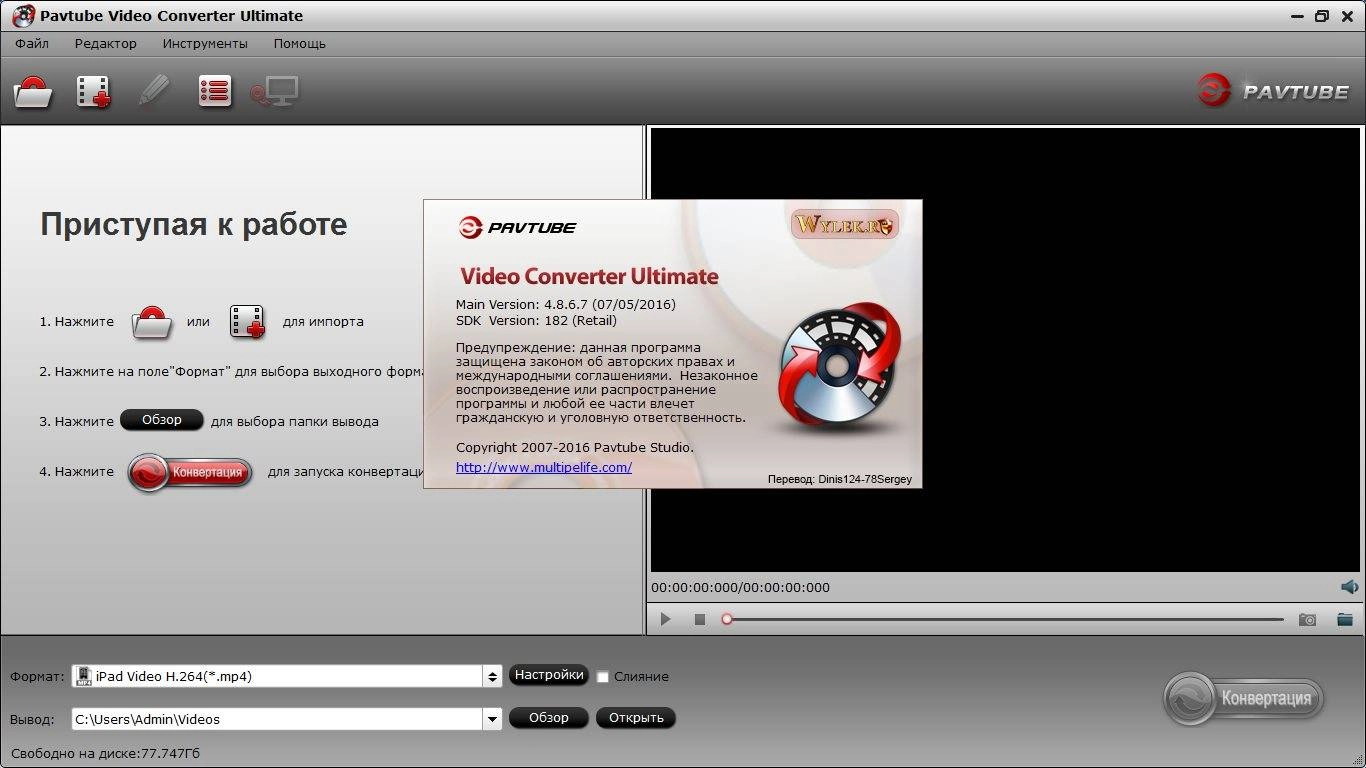Click the Приступая к работе heading
The image size is (1366, 768).
tap(194, 224)
